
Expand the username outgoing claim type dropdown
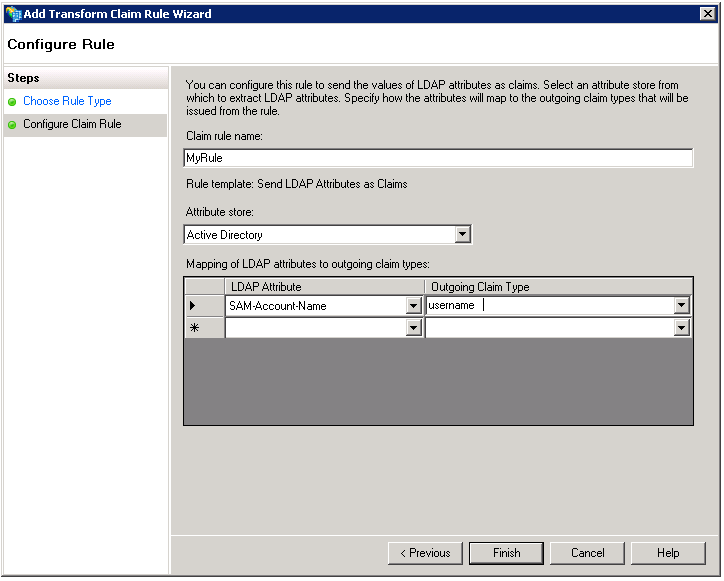681,305
